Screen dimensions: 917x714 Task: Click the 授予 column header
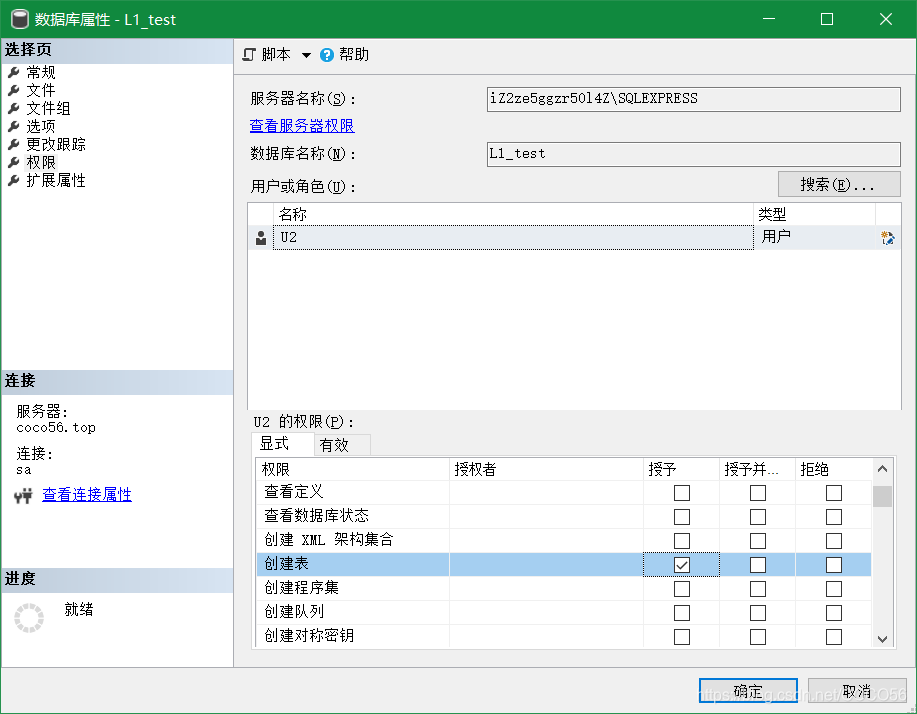(x=681, y=470)
